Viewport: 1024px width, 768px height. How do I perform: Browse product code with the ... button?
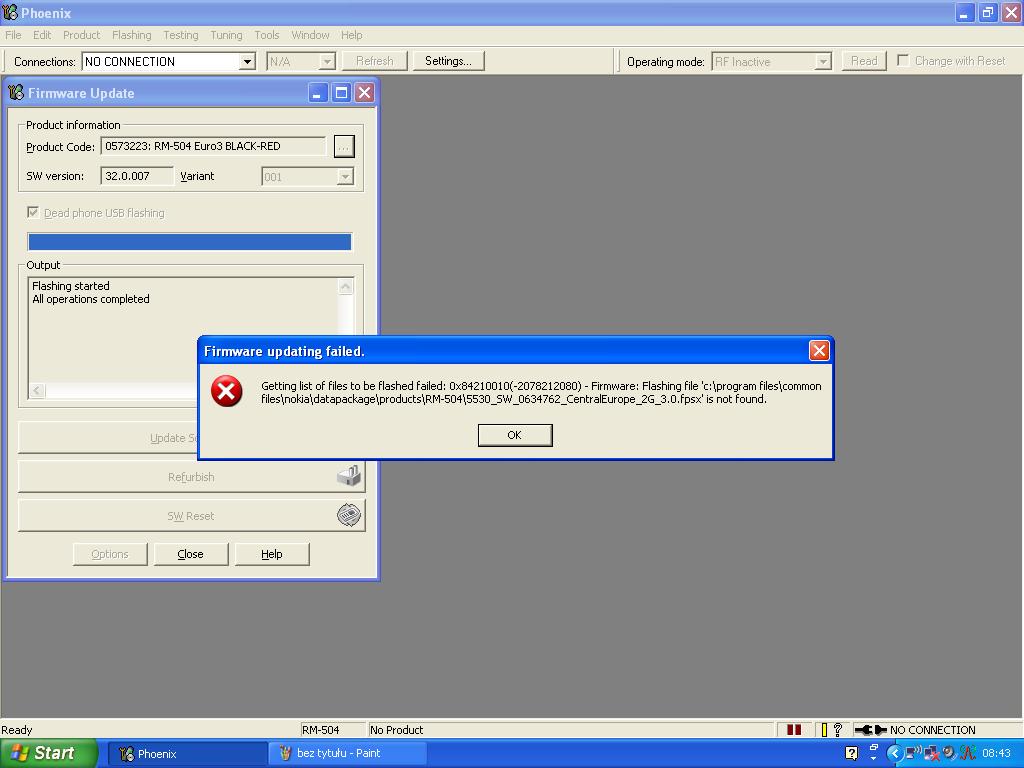[x=344, y=146]
